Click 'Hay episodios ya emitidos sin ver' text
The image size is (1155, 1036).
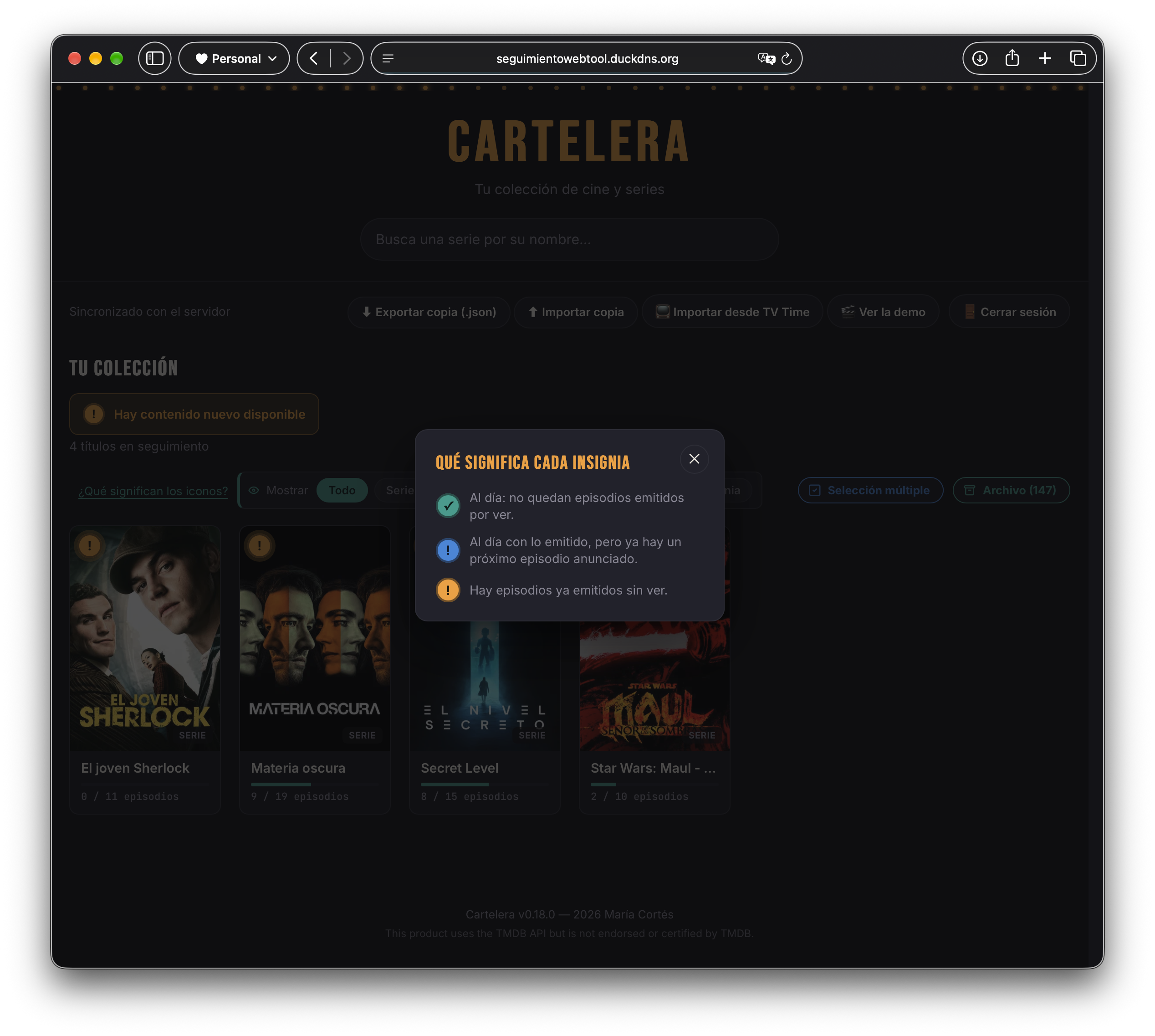(568, 590)
